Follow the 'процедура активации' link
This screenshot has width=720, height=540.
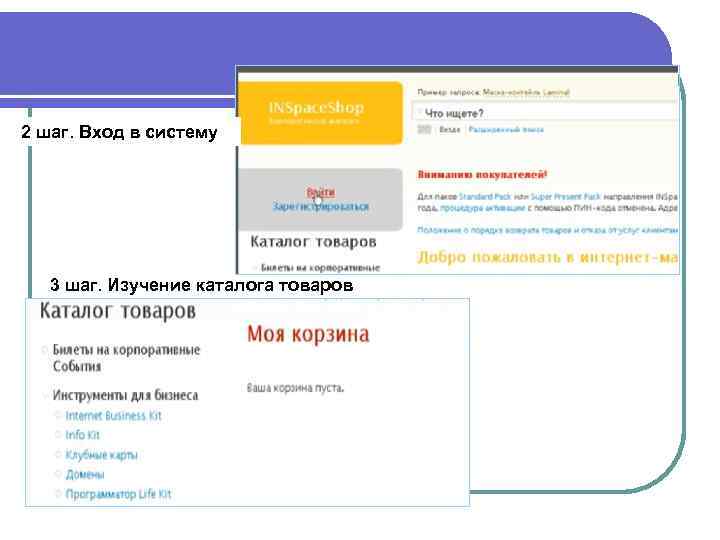click(482, 208)
